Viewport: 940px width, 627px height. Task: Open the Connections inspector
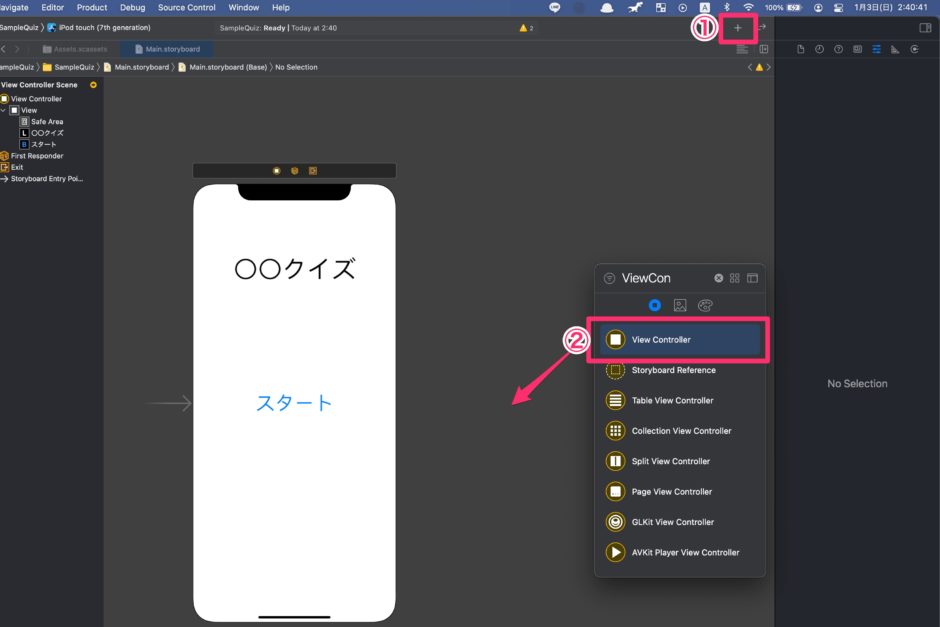[912, 48]
